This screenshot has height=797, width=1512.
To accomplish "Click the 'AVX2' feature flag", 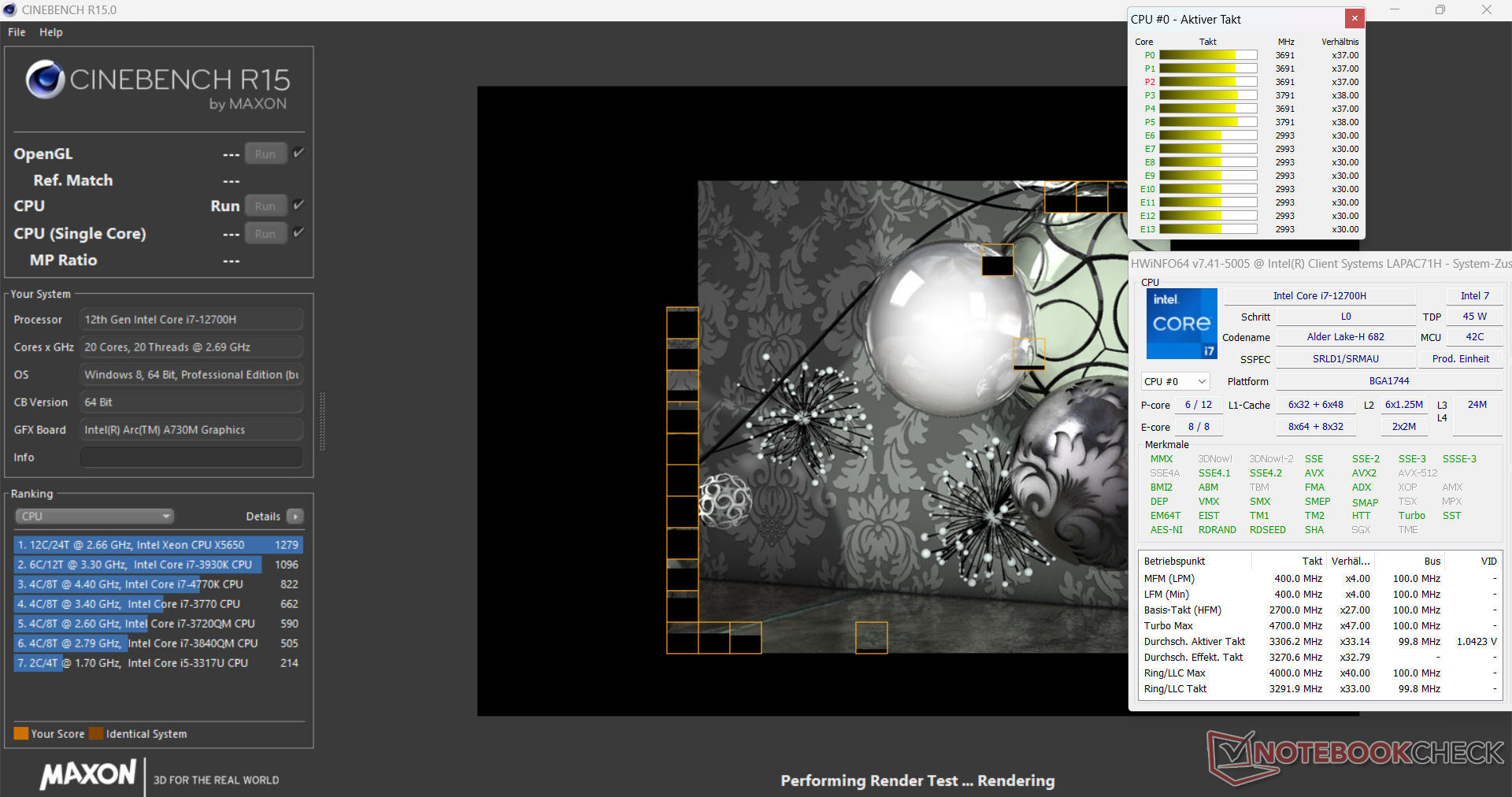I will [x=1364, y=473].
